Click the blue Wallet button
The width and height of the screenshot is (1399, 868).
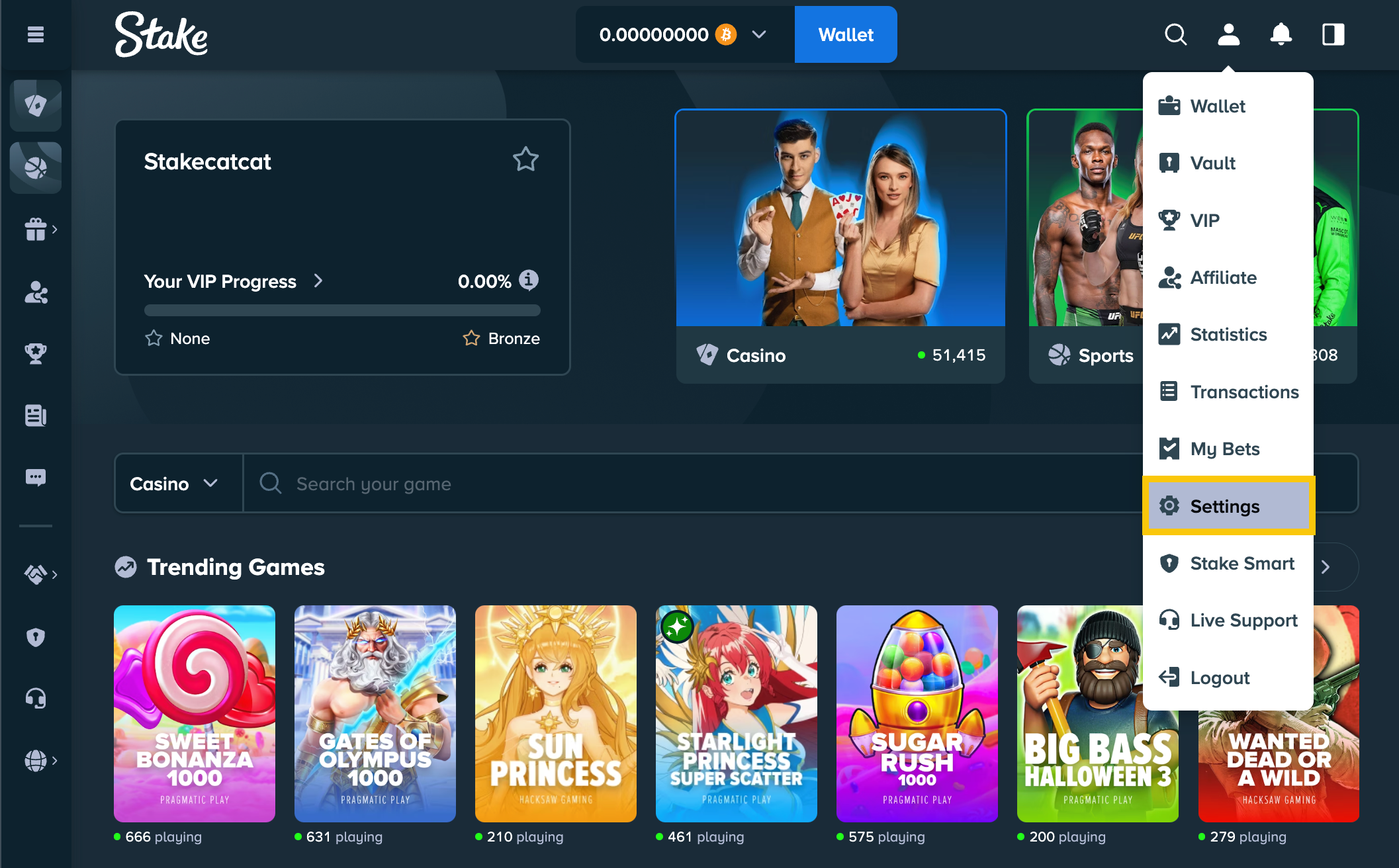click(845, 34)
